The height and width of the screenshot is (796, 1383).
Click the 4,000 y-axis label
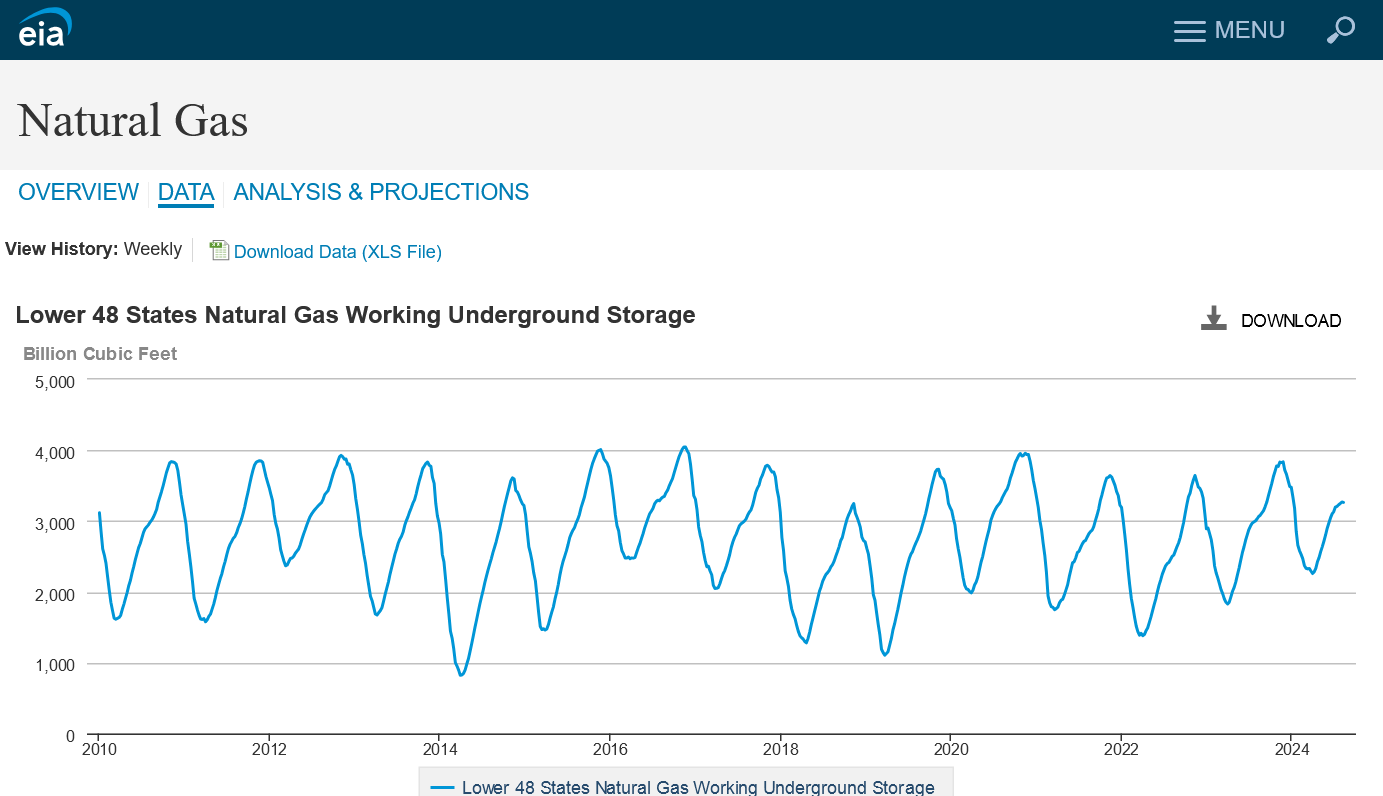pos(55,452)
